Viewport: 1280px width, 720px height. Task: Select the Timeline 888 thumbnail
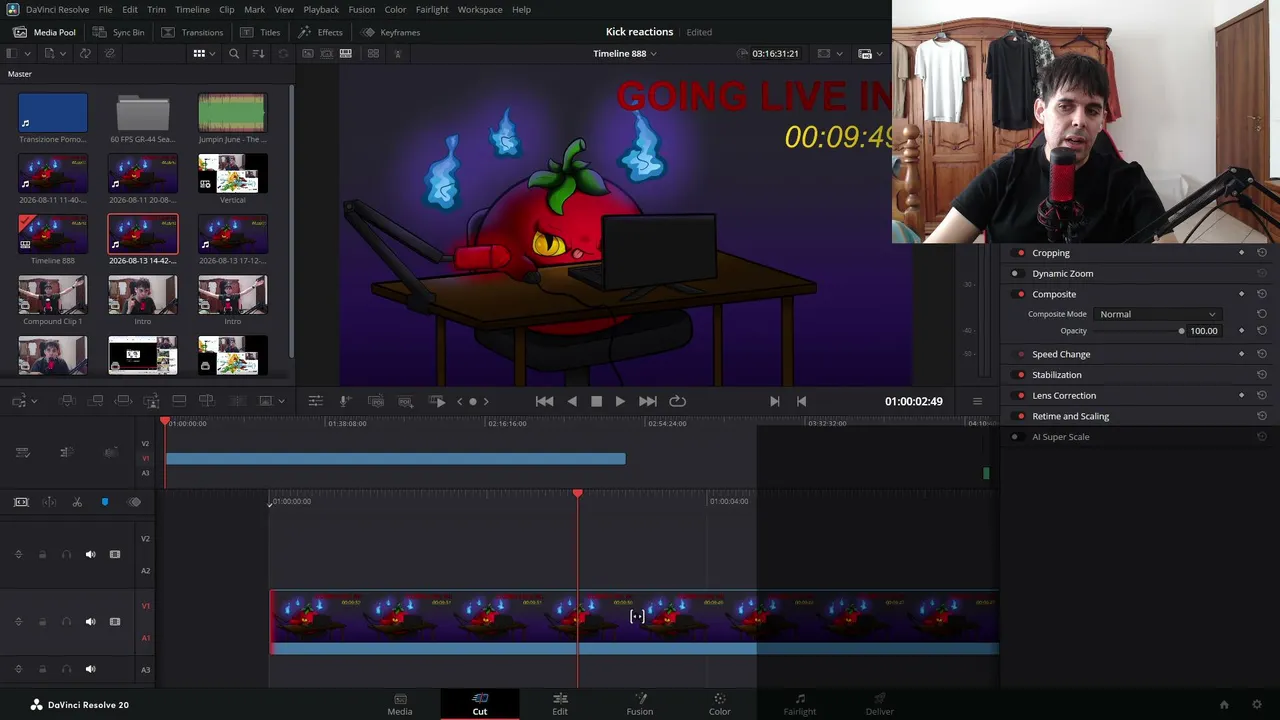[53, 234]
